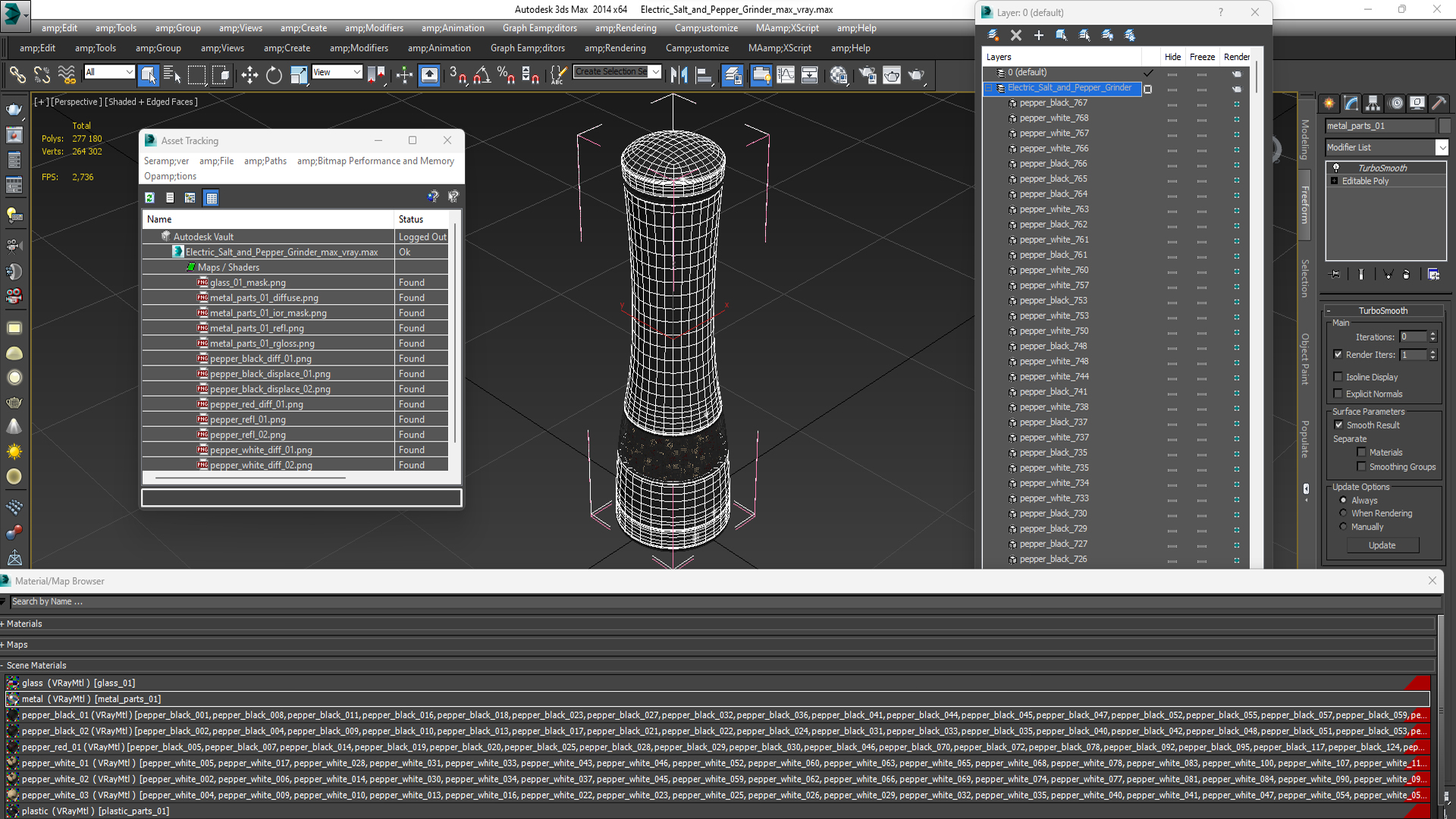Click the Create New Layer icon
This screenshot has width=1456, height=819.
coord(993,35)
